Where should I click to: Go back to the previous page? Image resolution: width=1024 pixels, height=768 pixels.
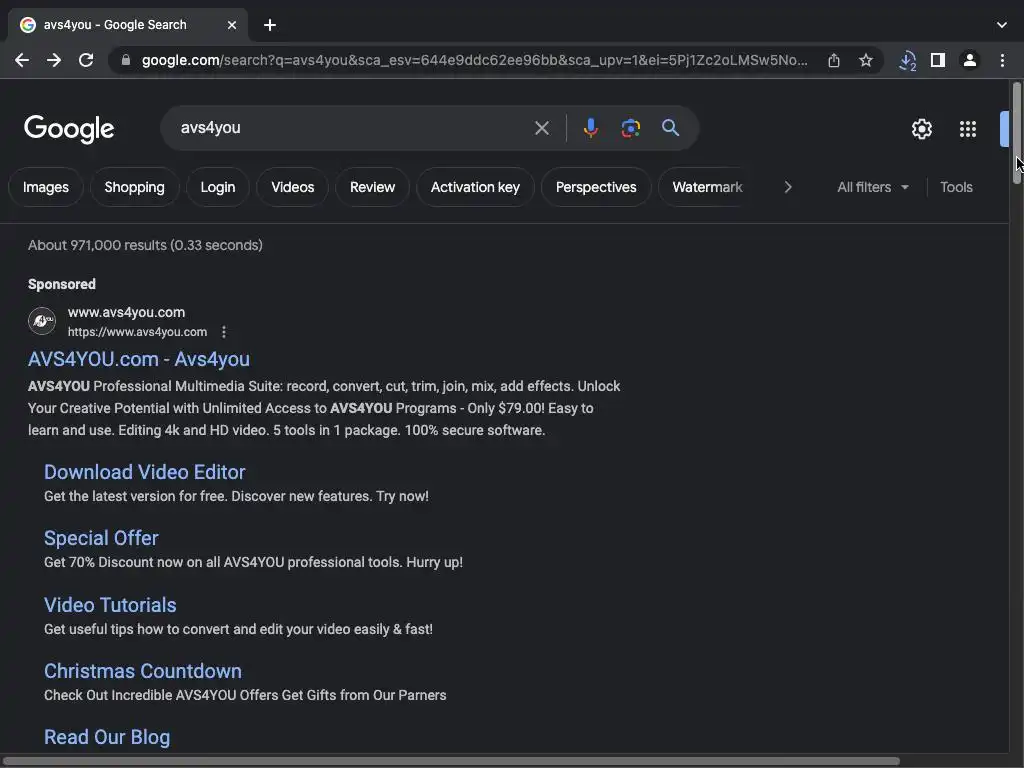[22, 61]
